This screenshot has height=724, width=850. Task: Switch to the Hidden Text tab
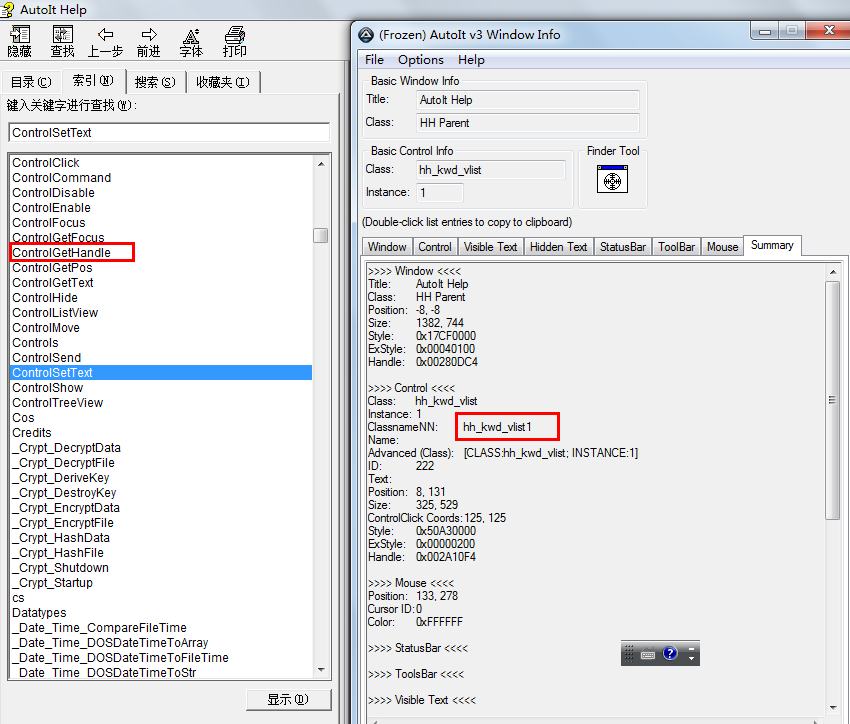(558, 247)
